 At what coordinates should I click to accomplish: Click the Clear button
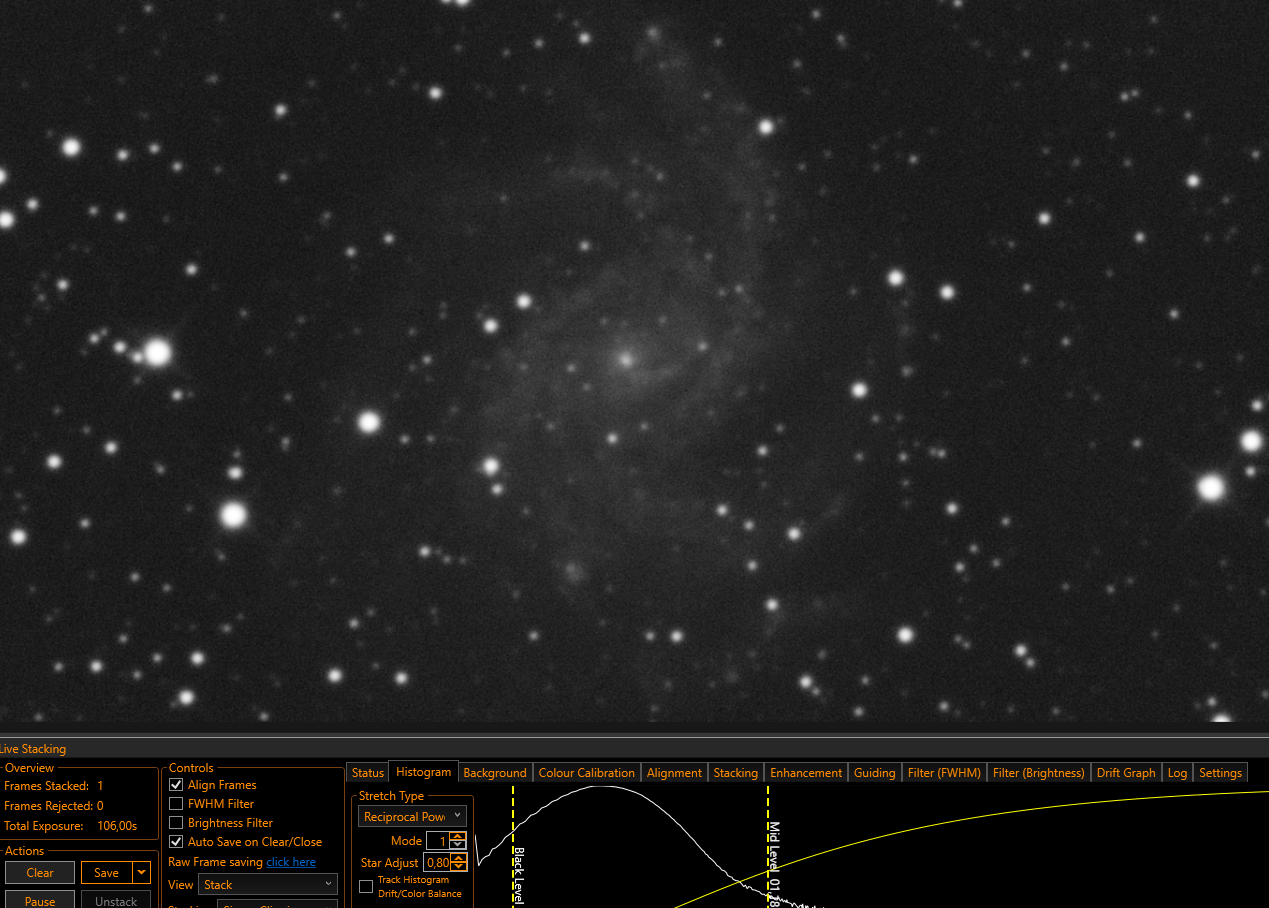click(x=40, y=873)
